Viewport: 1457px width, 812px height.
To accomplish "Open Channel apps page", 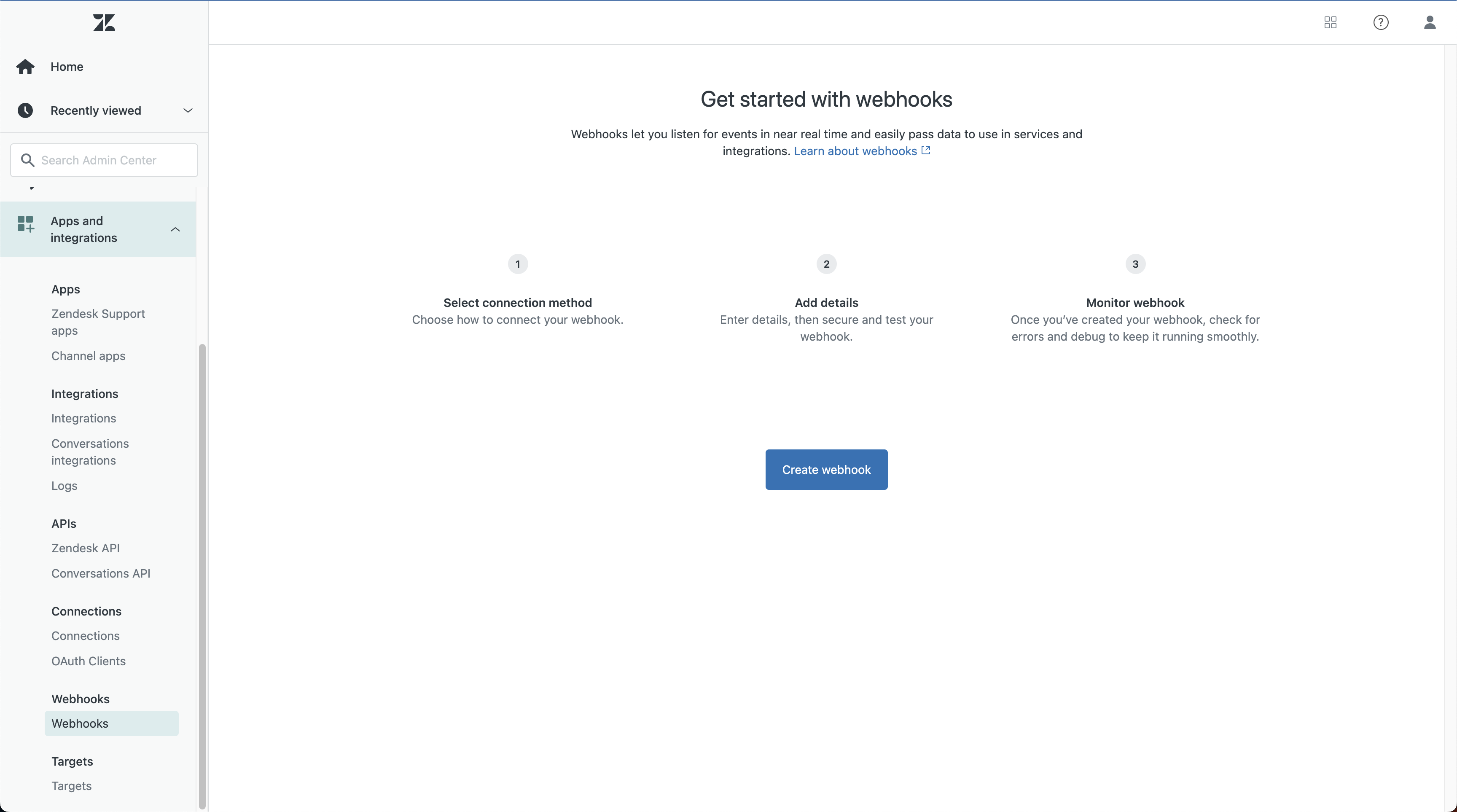I will (x=88, y=356).
